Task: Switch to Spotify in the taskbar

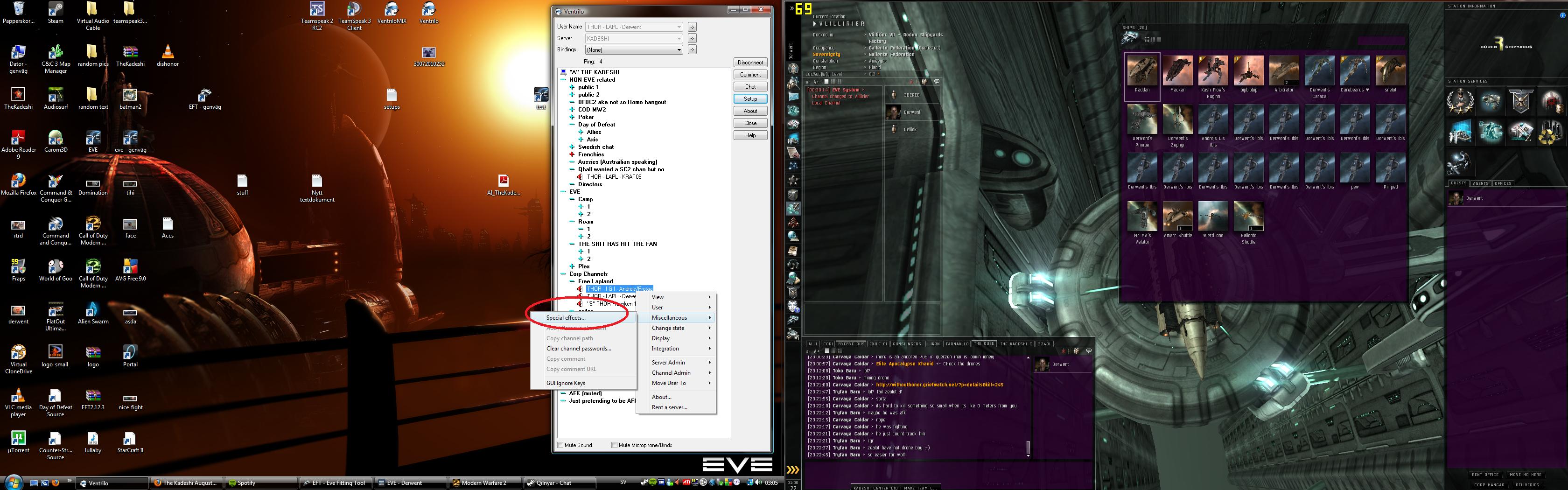Action: pos(262,483)
